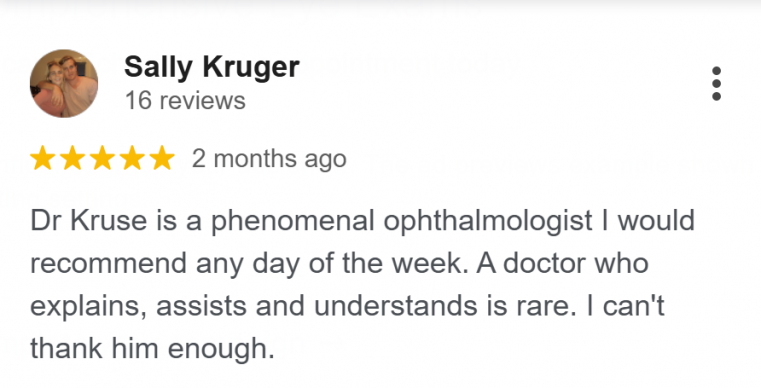Click the fifth yellow rating star

pyautogui.click(x=162, y=158)
